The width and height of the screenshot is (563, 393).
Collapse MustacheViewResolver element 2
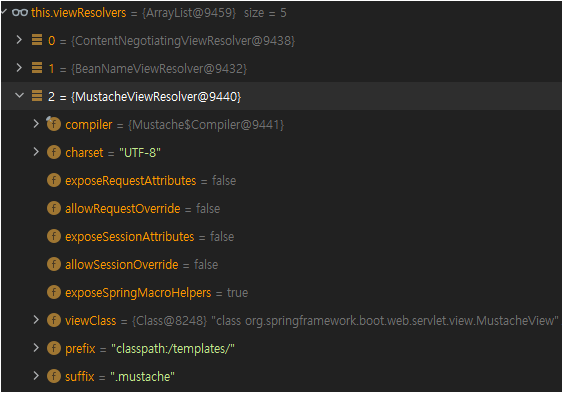point(19,95)
